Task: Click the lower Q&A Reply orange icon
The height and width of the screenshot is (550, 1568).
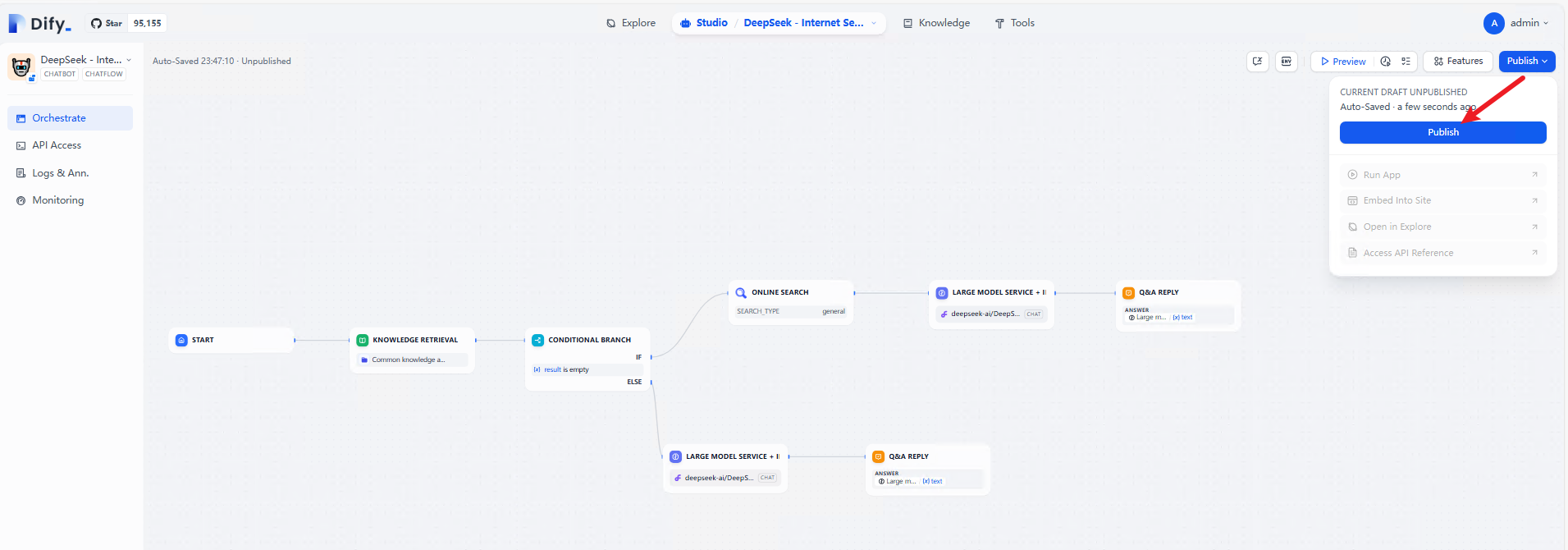Action: pos(878,456)
